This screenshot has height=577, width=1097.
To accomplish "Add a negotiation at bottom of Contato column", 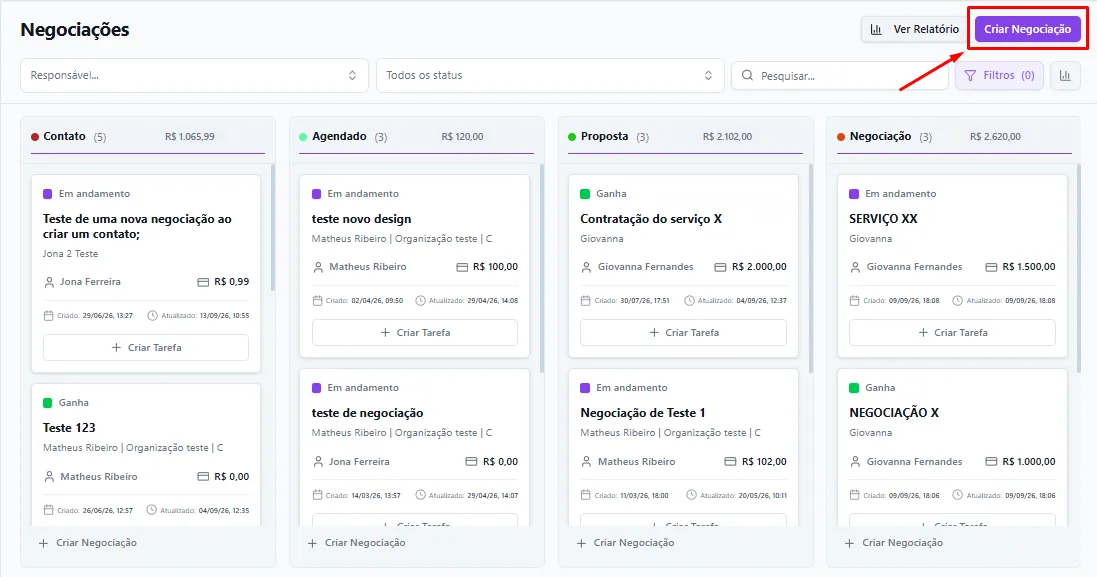I will tap(88, 543).
